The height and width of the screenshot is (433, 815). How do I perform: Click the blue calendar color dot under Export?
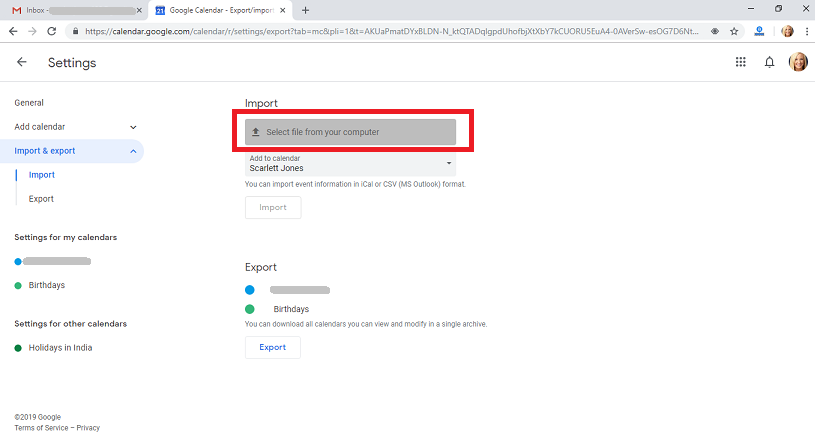point(249,290)
